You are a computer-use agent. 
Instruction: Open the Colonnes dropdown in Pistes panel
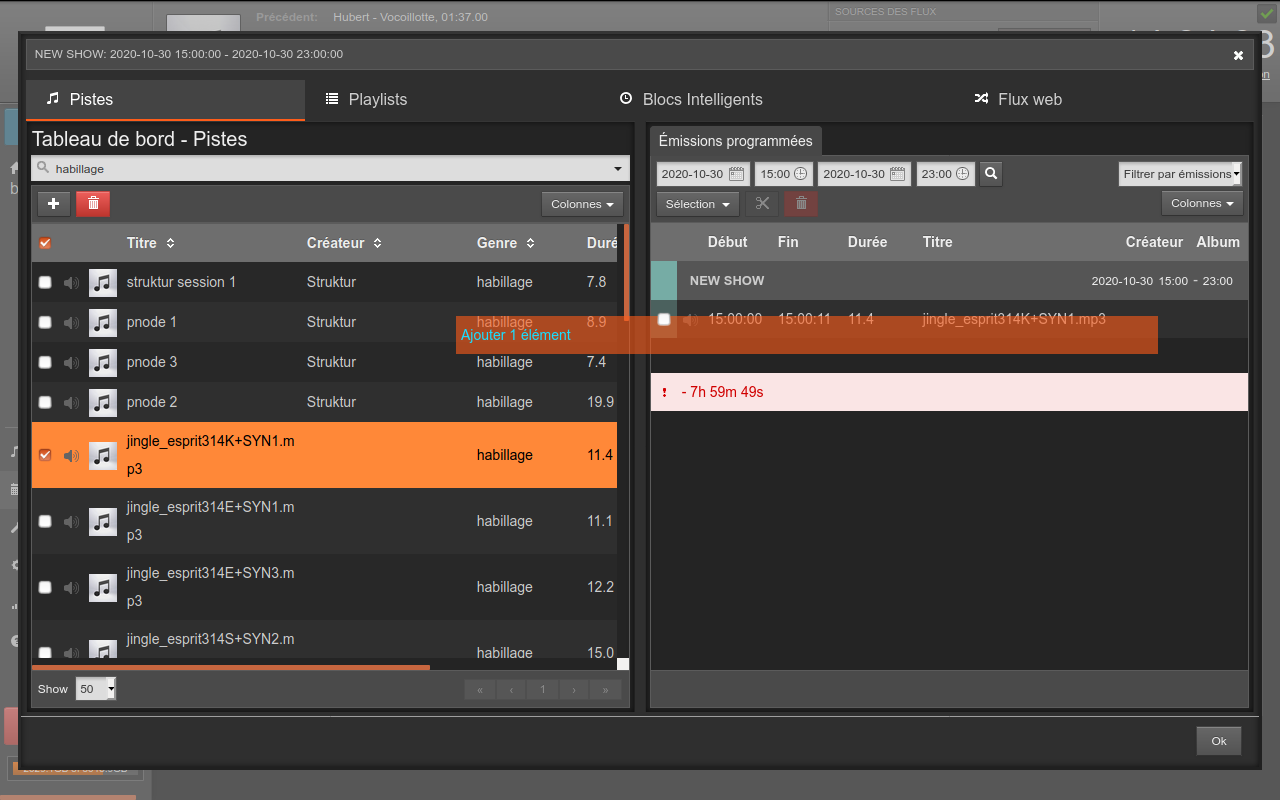click(x=582, y=204)
